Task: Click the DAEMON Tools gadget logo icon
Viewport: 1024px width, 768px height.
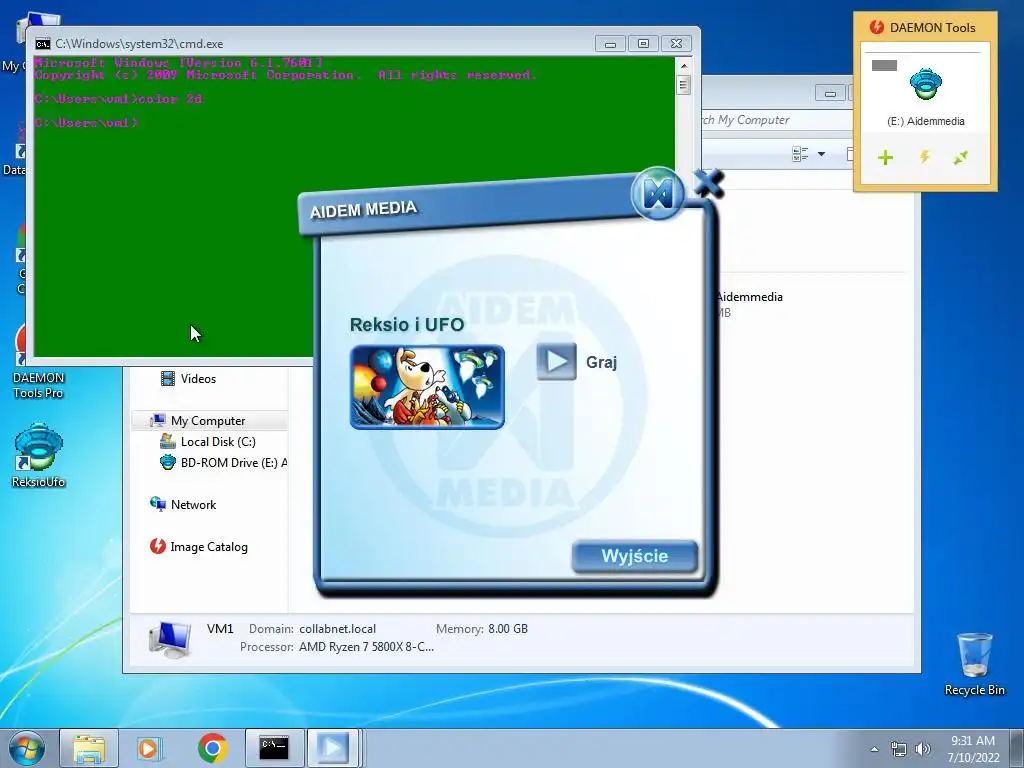Action: coord(876,27)
